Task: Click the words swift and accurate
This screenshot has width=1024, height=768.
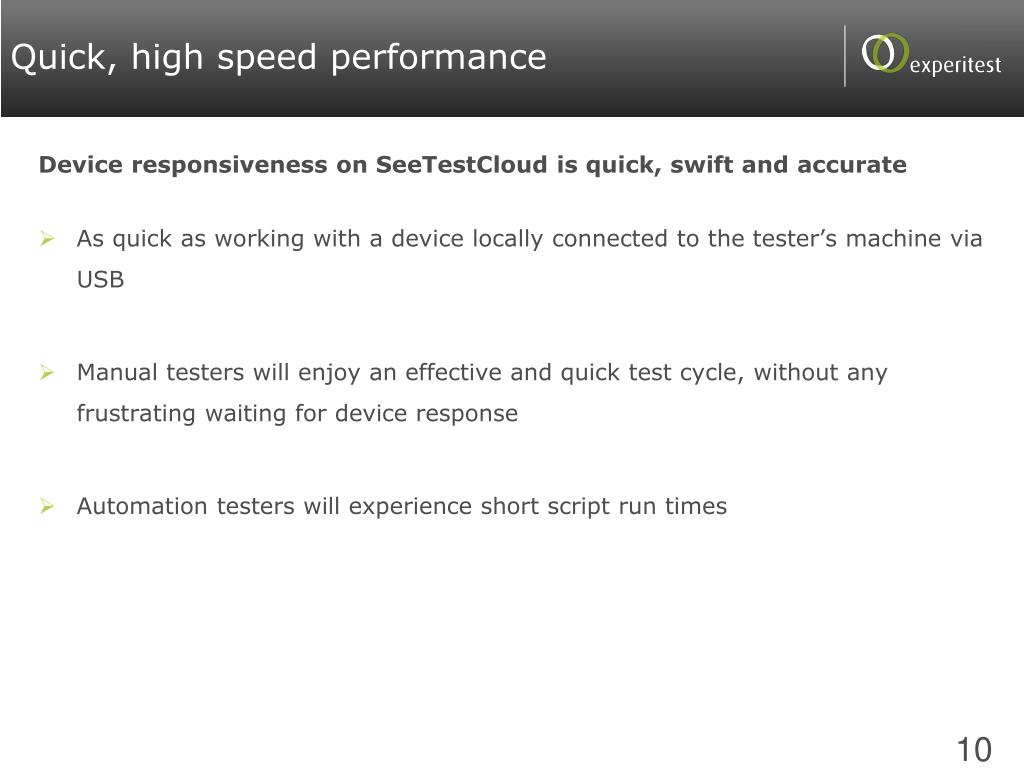Action: pyautogui.click(x=788, y=165)
